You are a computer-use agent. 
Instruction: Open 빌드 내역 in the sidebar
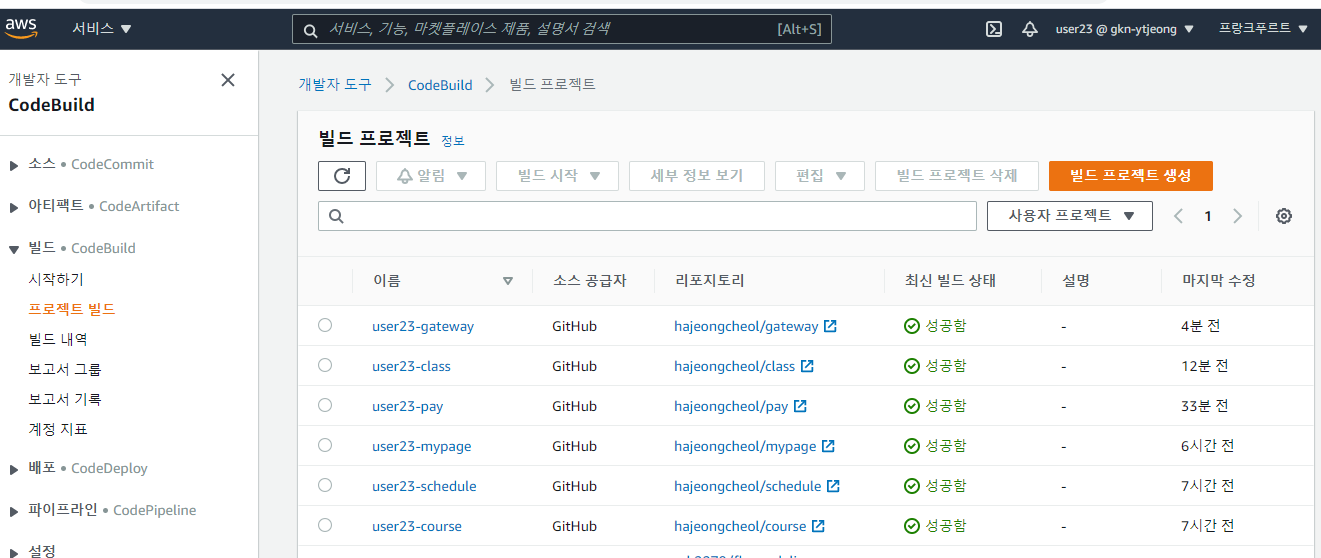pos(58,339)
